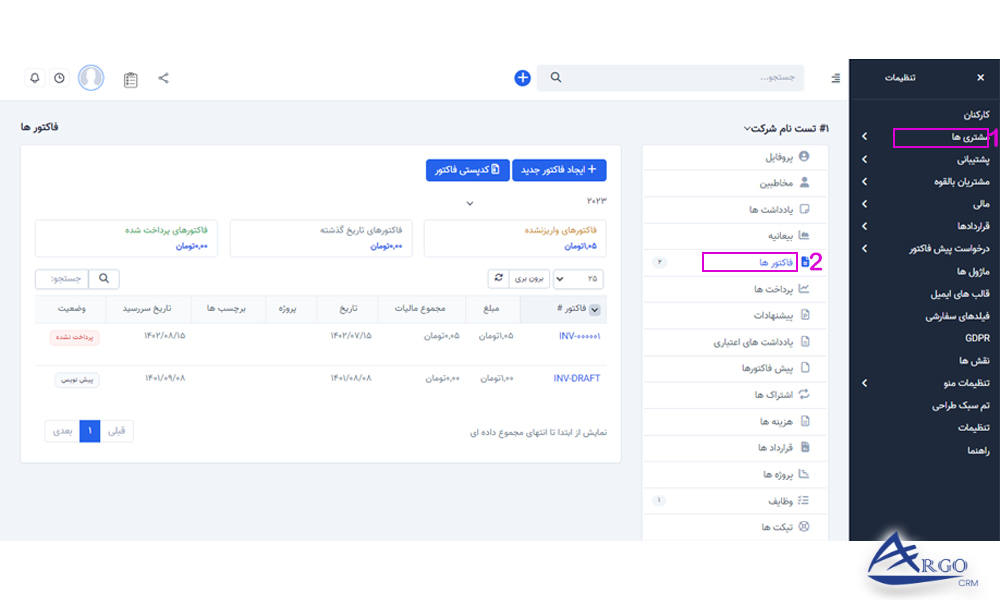Click the profile avatar icon in header

[91, 77]
